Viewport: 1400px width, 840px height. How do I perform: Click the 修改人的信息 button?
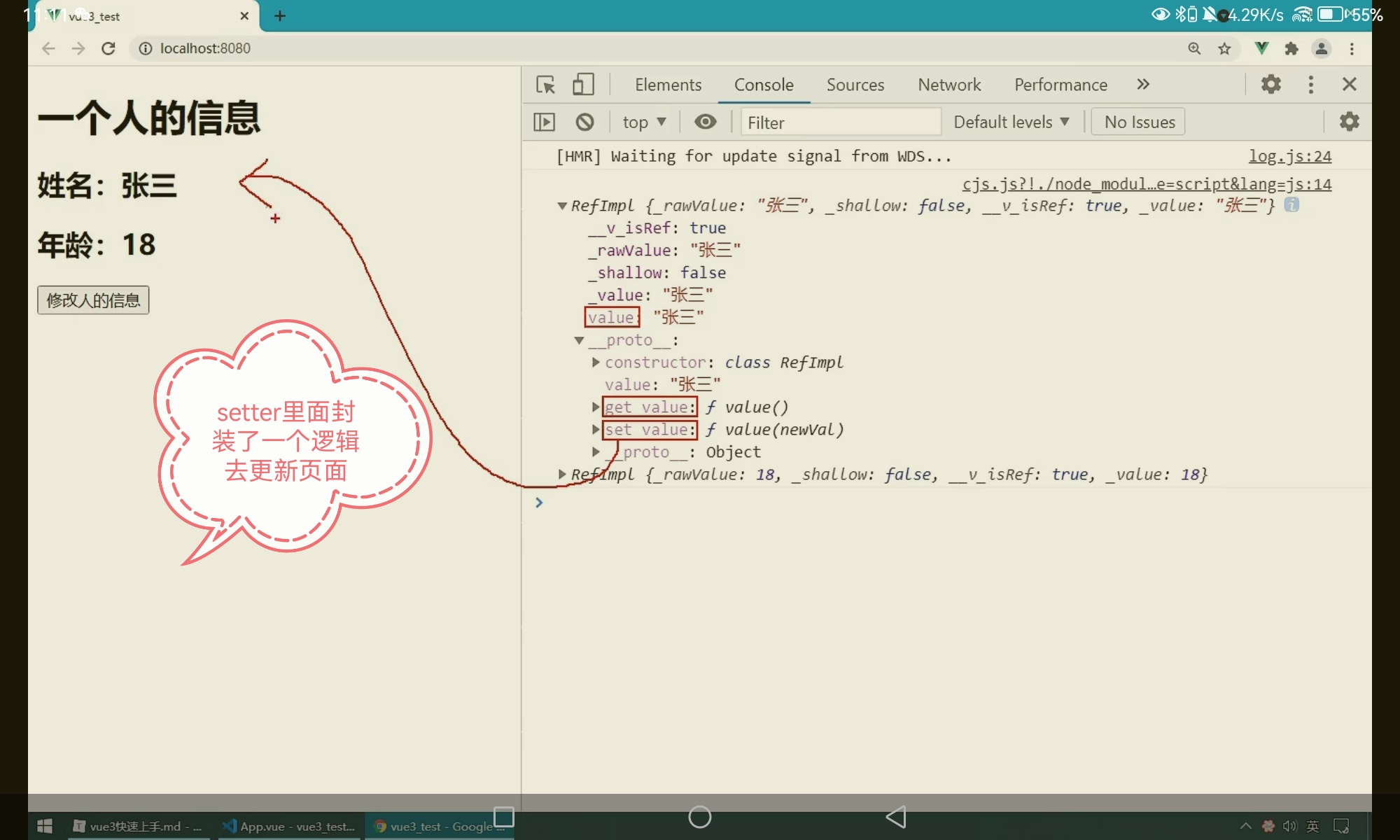(93, 300)
